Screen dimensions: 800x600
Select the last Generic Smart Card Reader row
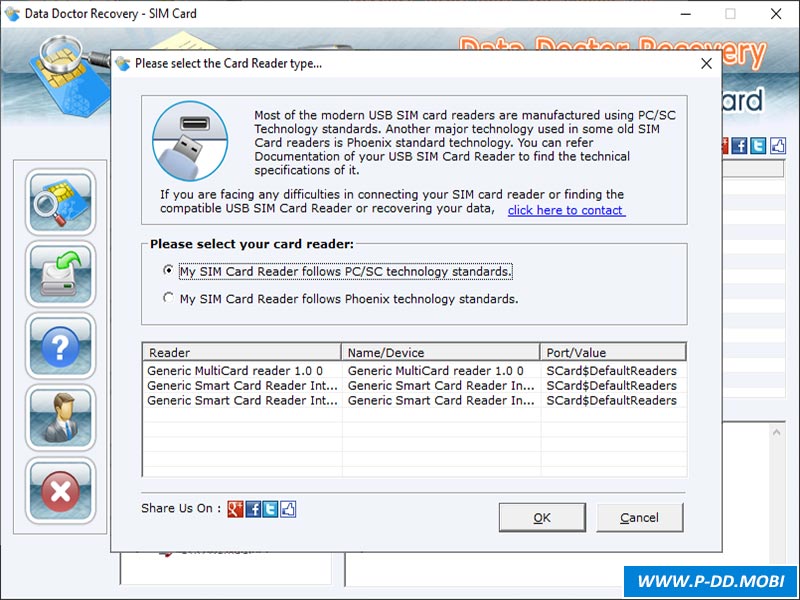pos(242,400)
